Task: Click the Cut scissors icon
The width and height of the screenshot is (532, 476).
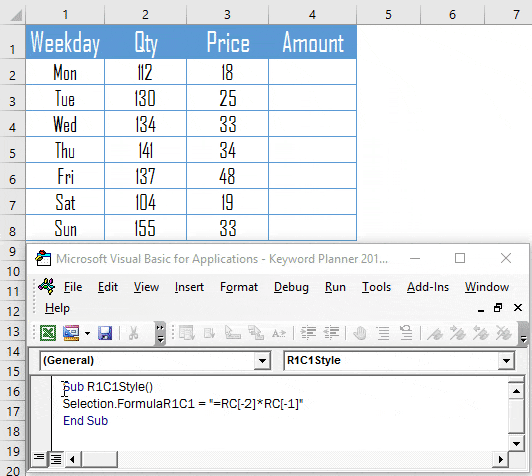Action: click(133, 333)
